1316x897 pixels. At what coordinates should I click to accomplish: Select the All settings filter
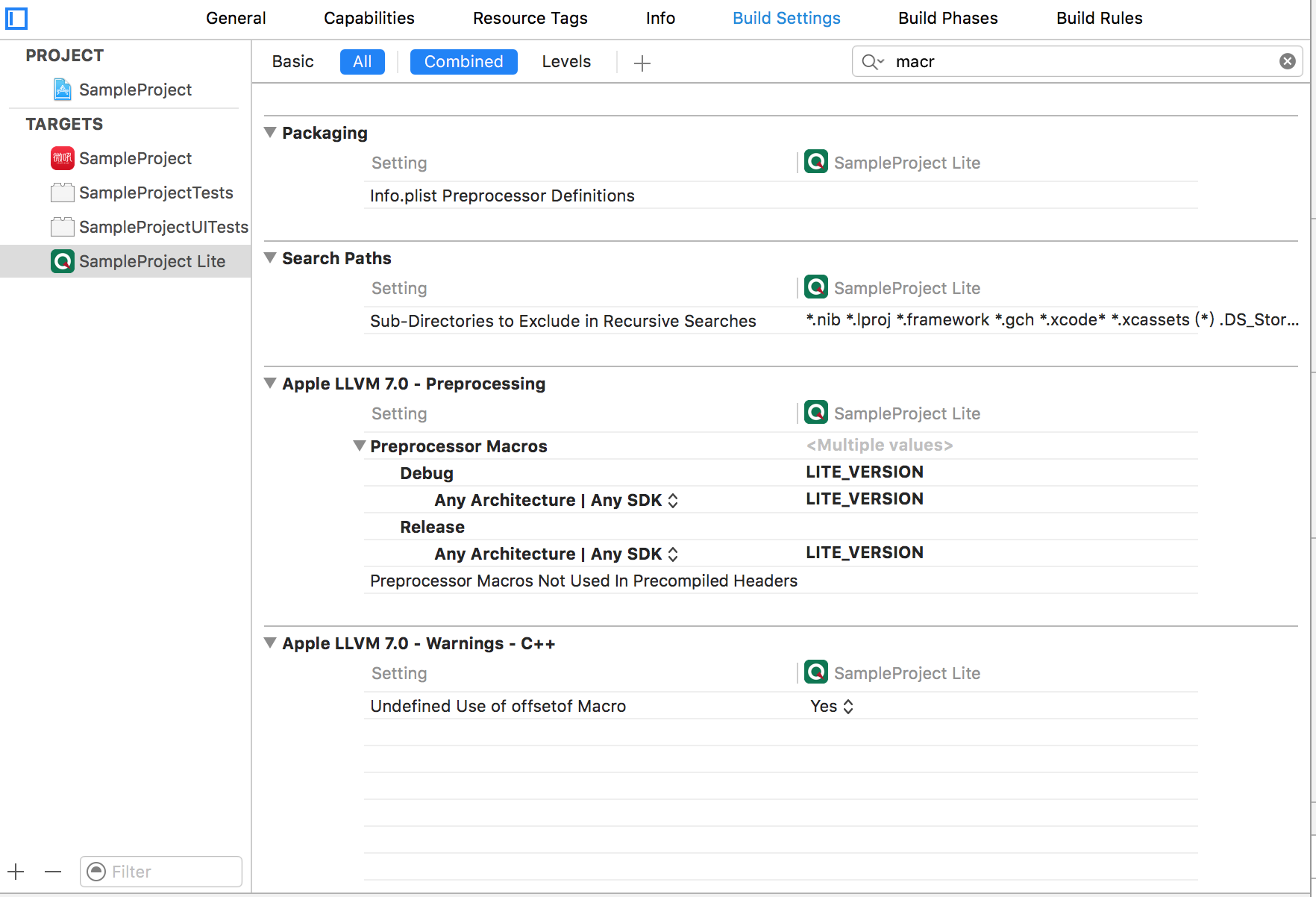point(363,62)
